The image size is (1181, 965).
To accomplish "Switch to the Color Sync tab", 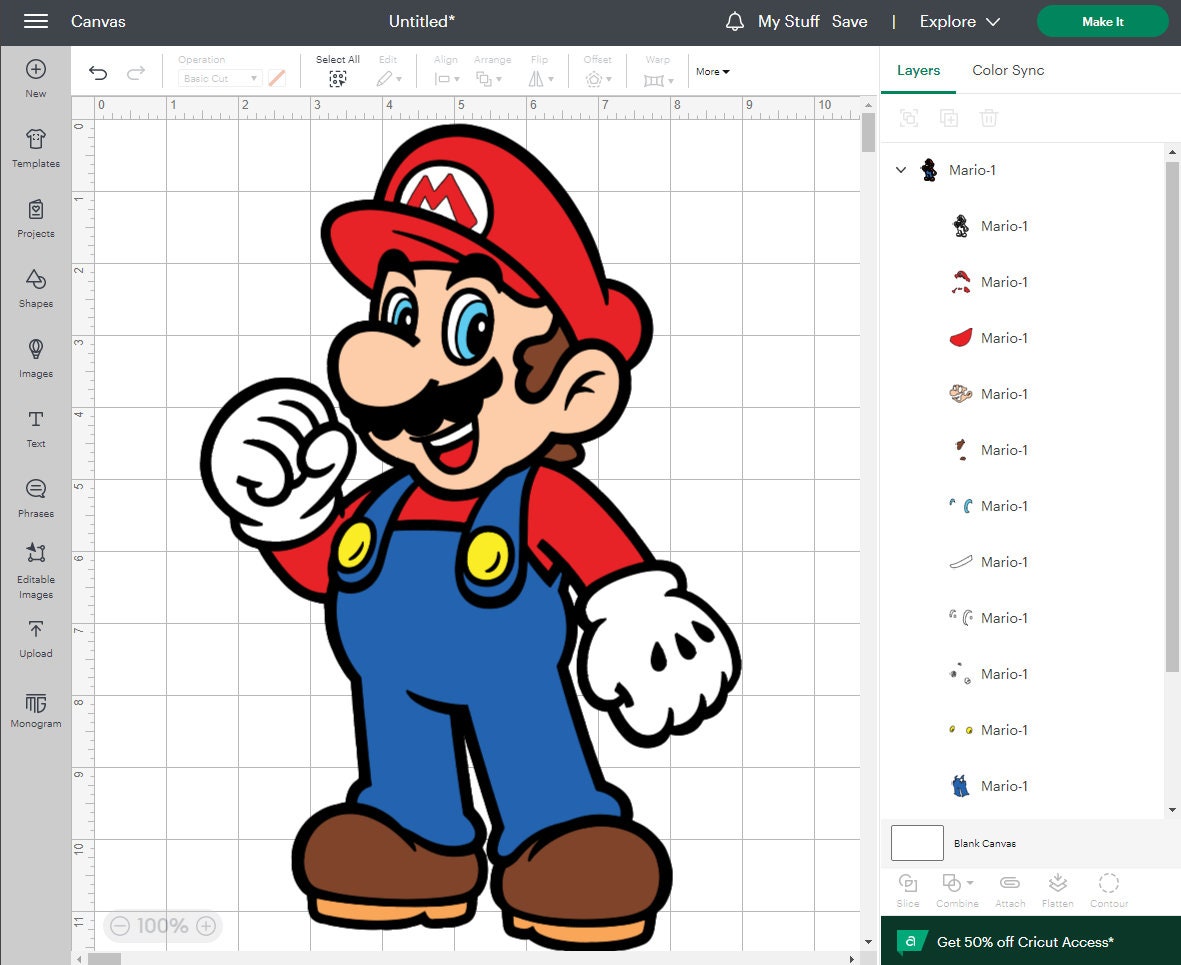I will click(1007, 70).
